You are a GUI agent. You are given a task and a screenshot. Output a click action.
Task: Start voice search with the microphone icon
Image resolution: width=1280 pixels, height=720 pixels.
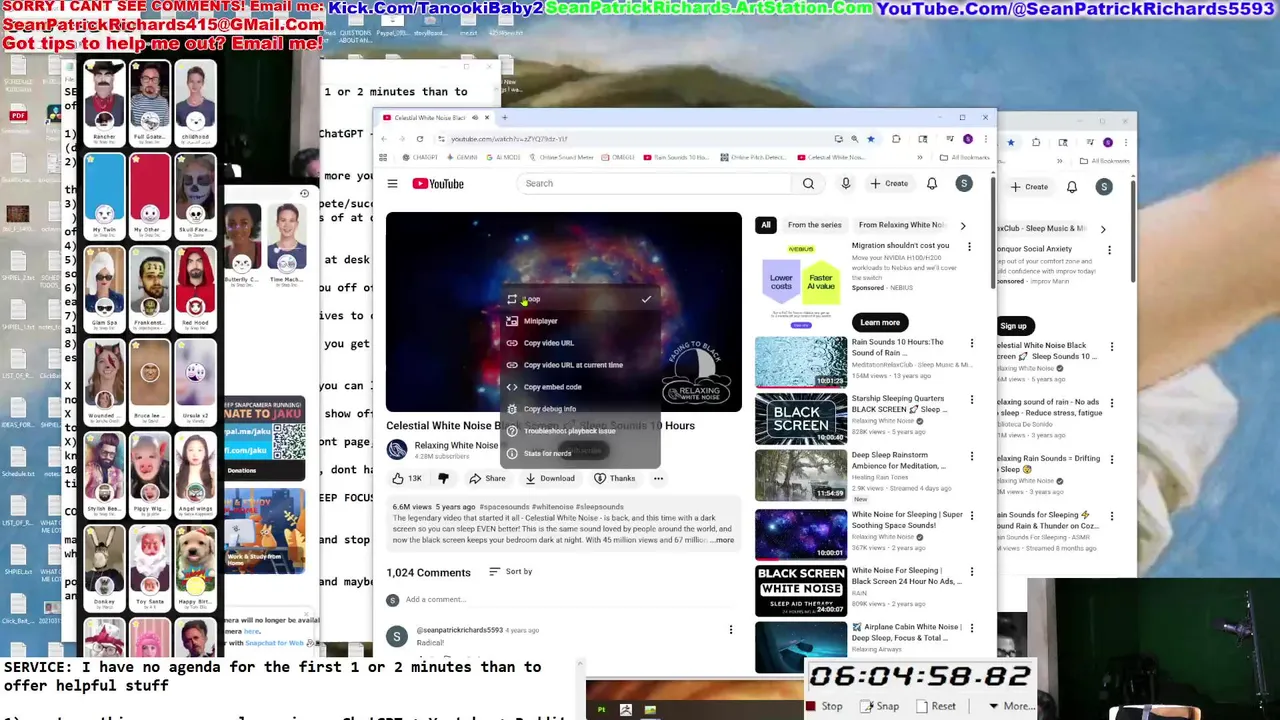click(x=845, y=184)
